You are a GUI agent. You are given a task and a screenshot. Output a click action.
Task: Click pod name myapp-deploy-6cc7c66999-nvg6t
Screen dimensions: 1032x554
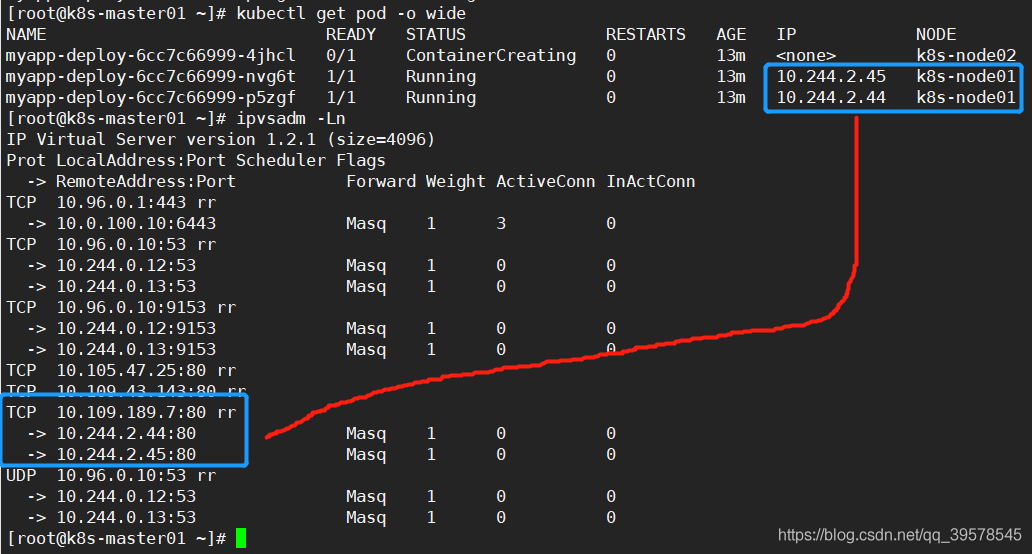tap(151, 77)
